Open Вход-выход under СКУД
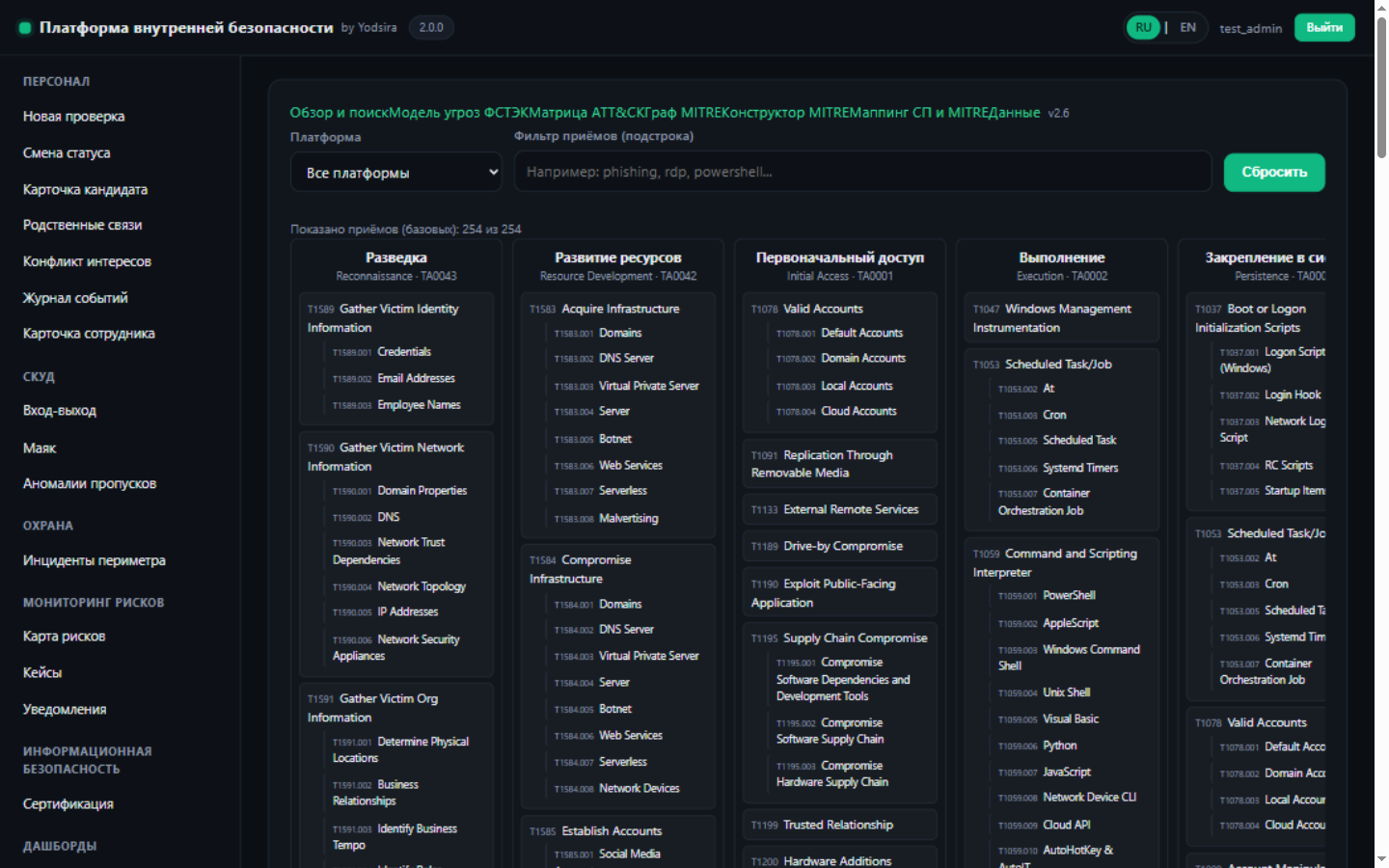The height and width of the screenshot is (868, 1389). pos(60,411)
